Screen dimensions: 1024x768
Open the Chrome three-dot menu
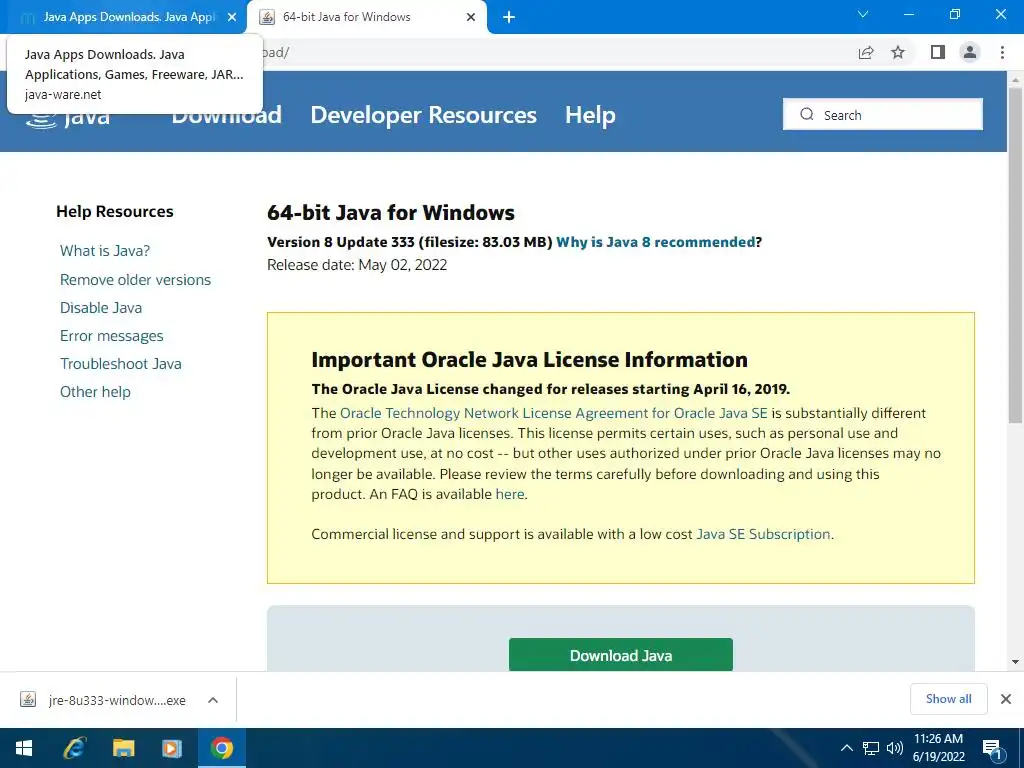point(1002,52)
